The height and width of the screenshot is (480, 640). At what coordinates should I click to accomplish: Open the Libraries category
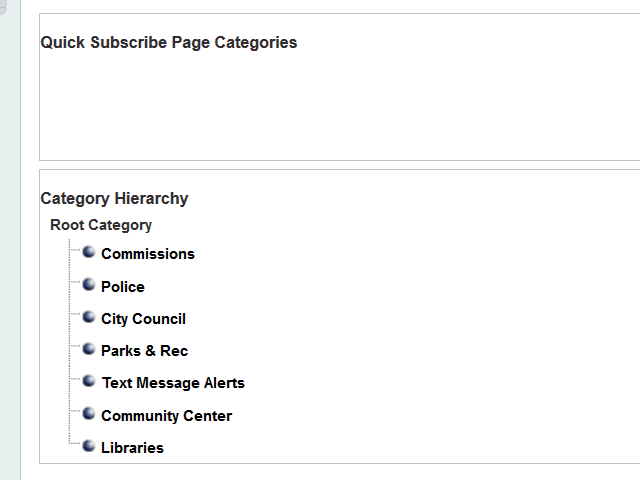click(x=132, y=448)
